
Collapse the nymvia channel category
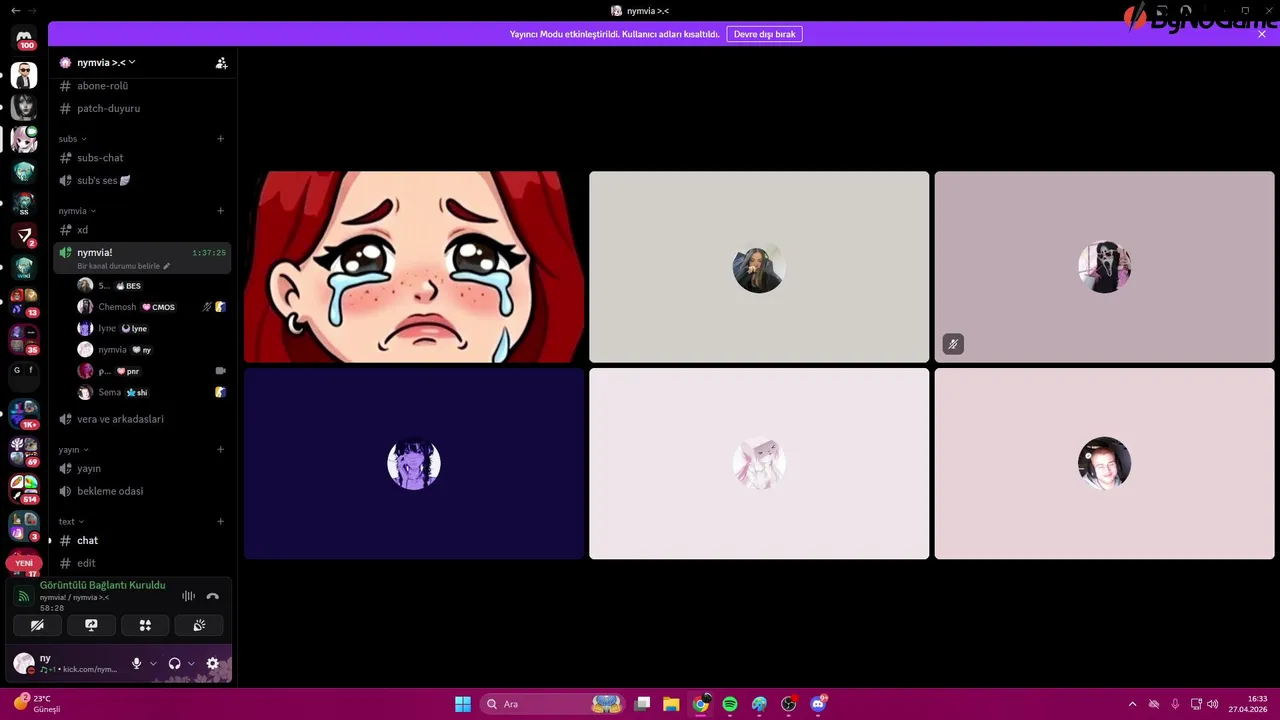(77, 211)
